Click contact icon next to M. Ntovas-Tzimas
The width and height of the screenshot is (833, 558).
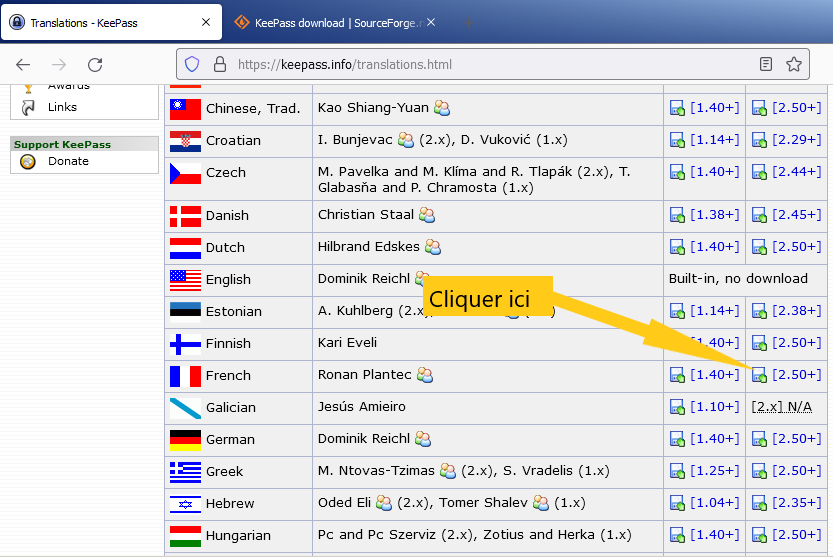(448, 471)
